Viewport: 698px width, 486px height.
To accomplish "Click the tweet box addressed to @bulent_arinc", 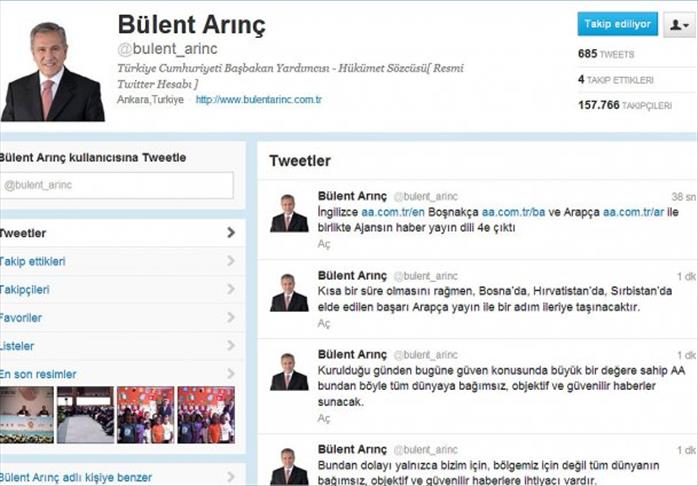I will (x=116, y=185).
